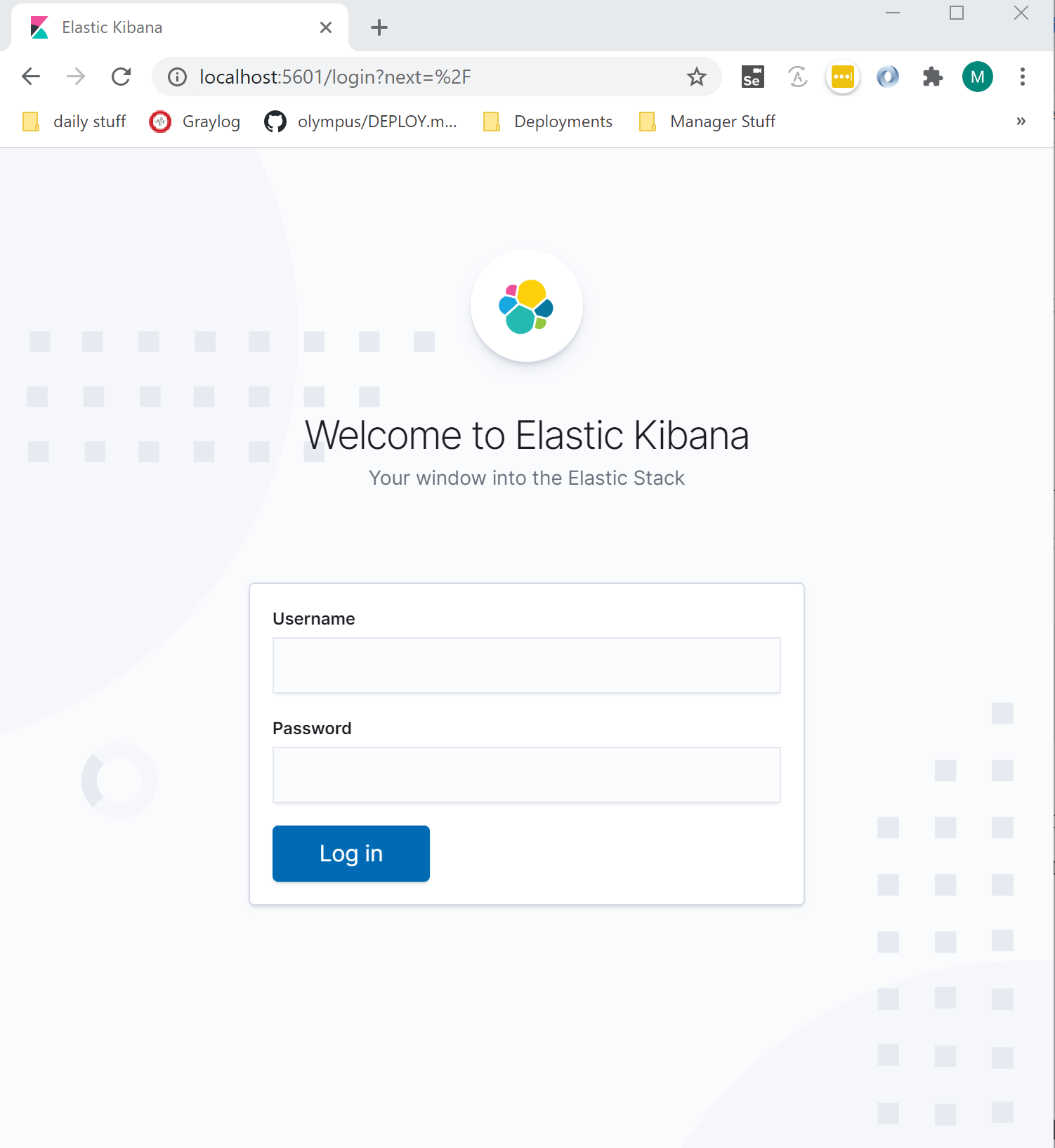Reload the Kibana login page
Image resolution: width=1055 pixels, height=1148 pixels.
122,77
